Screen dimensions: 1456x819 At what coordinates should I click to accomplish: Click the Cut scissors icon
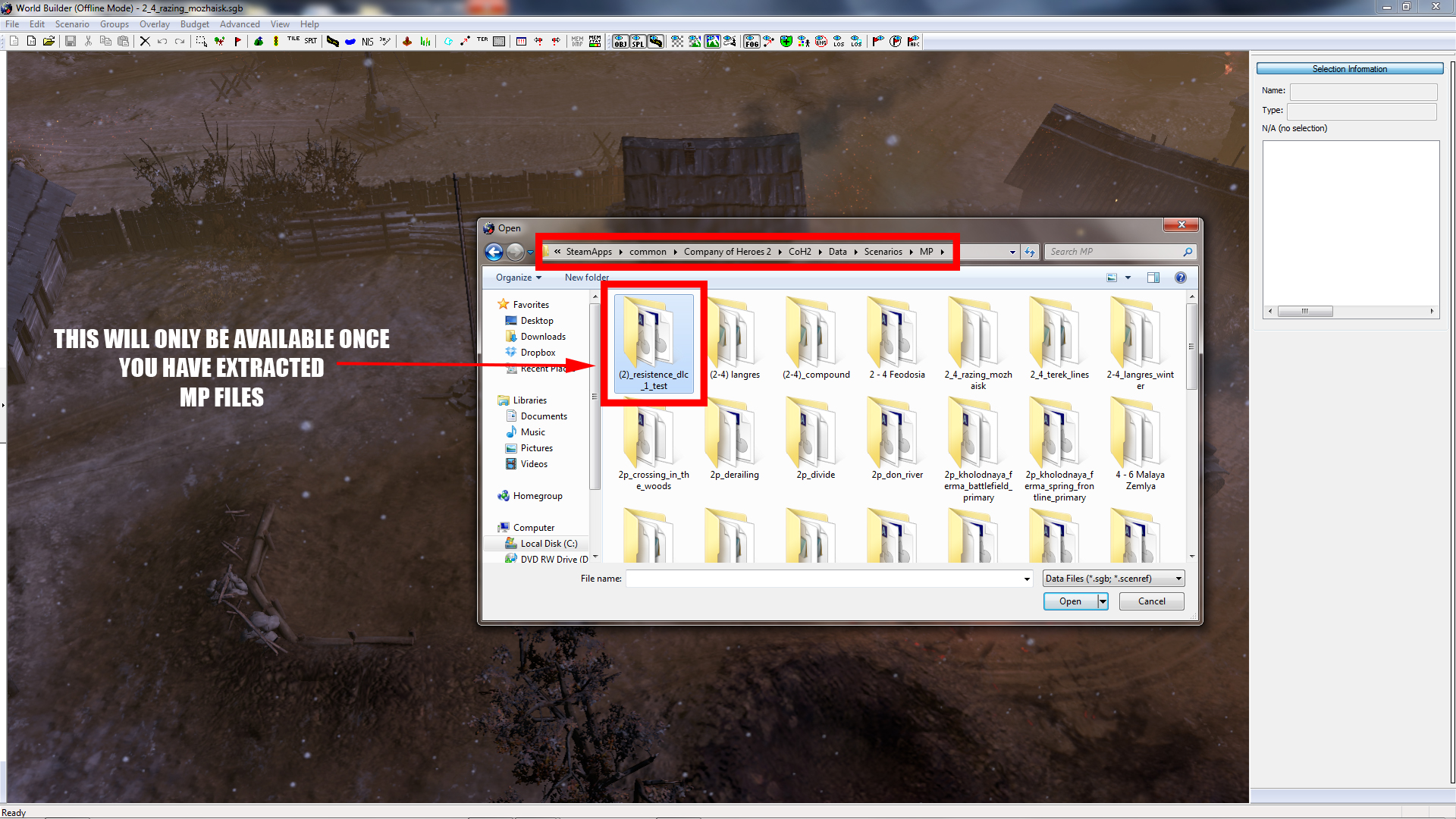88,41
